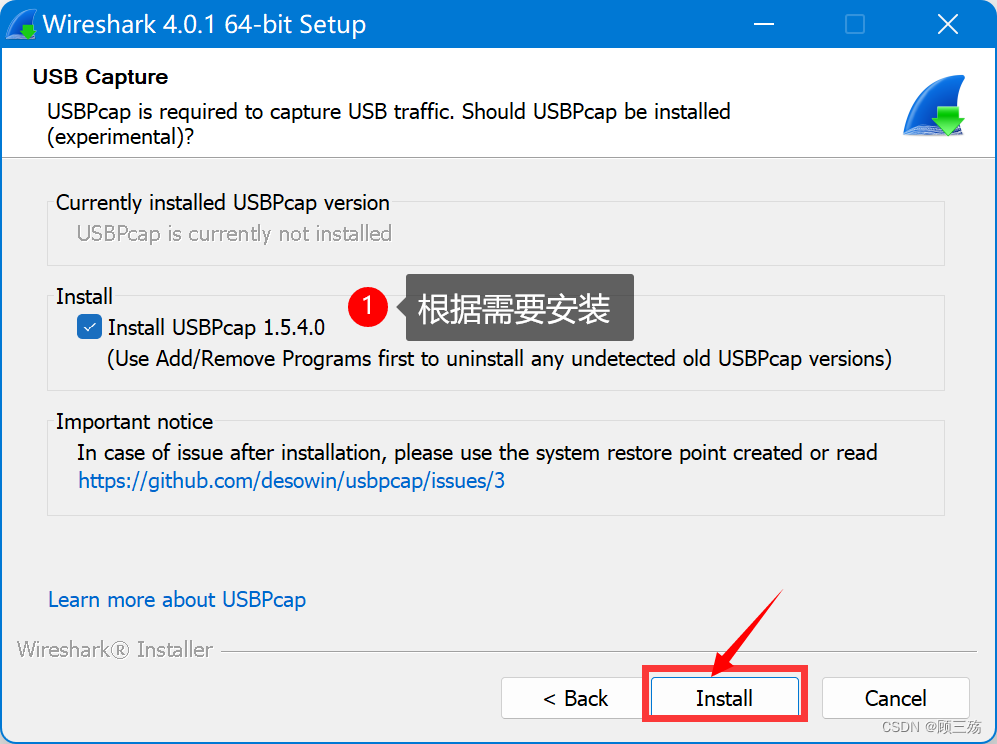
Task: Click the Install button to begin installation
Action: tap(724, 698)
